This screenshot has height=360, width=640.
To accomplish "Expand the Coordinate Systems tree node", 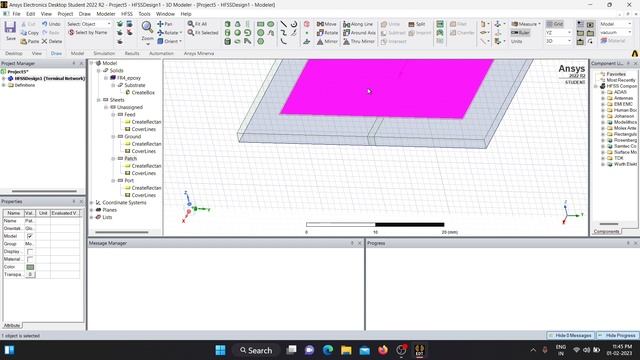I will [91, 203].
